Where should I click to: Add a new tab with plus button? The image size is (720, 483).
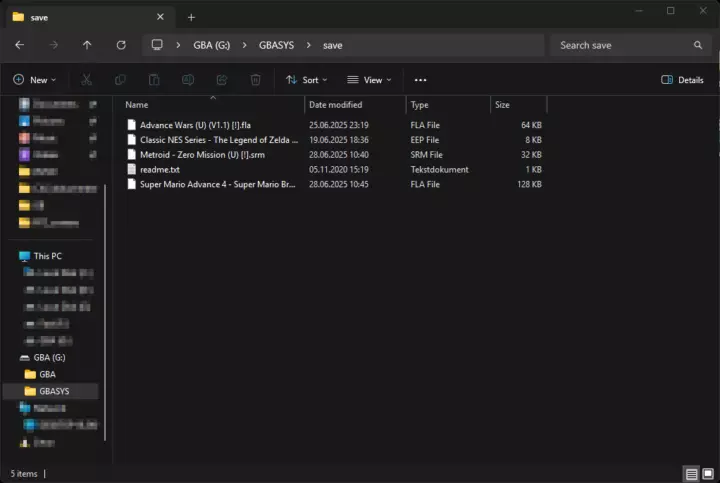tap(191, 17)
